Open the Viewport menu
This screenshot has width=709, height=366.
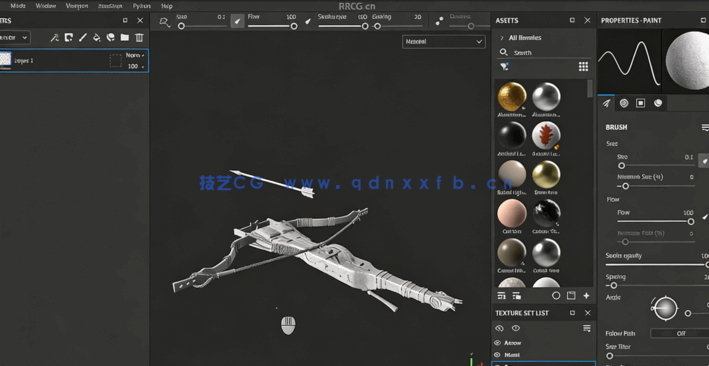coord(77,6)
